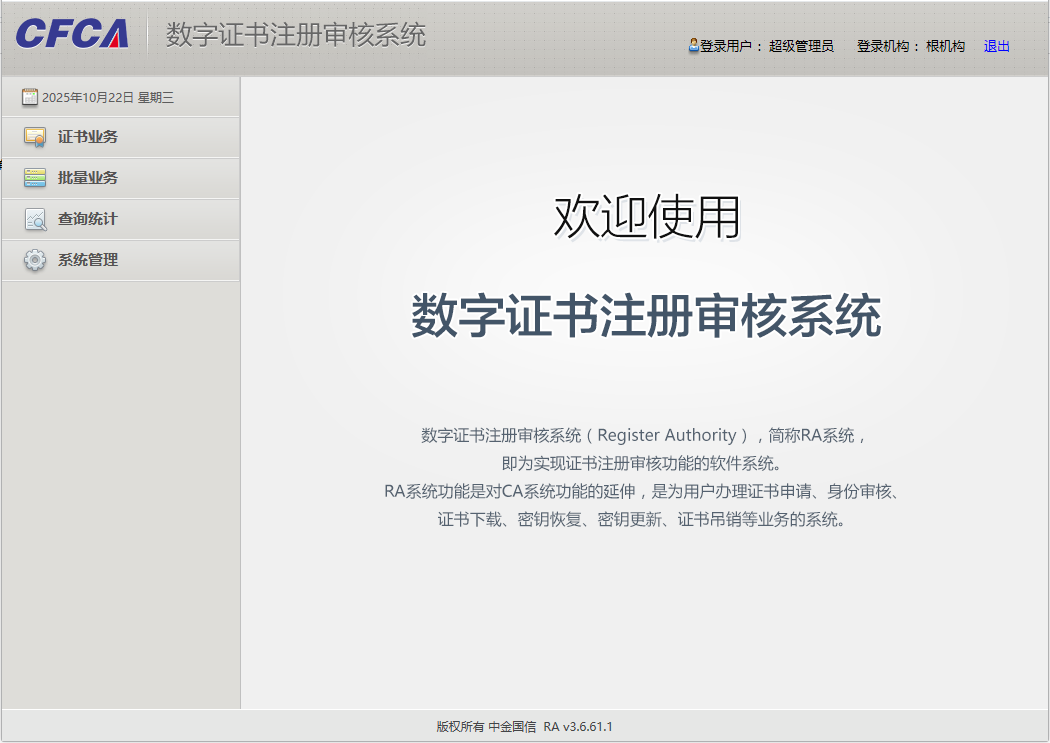Click the calendar icon beside the date
Image resolution: width=1050 pixels, height=743 pixels.
click(32, 96)
